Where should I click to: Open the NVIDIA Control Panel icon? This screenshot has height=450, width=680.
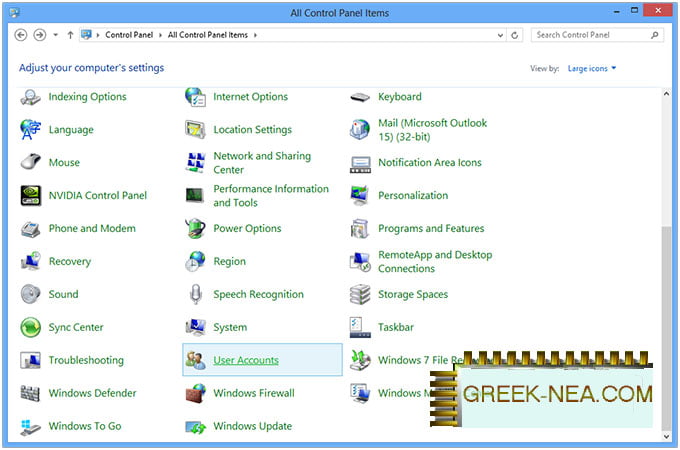point(31,196)
